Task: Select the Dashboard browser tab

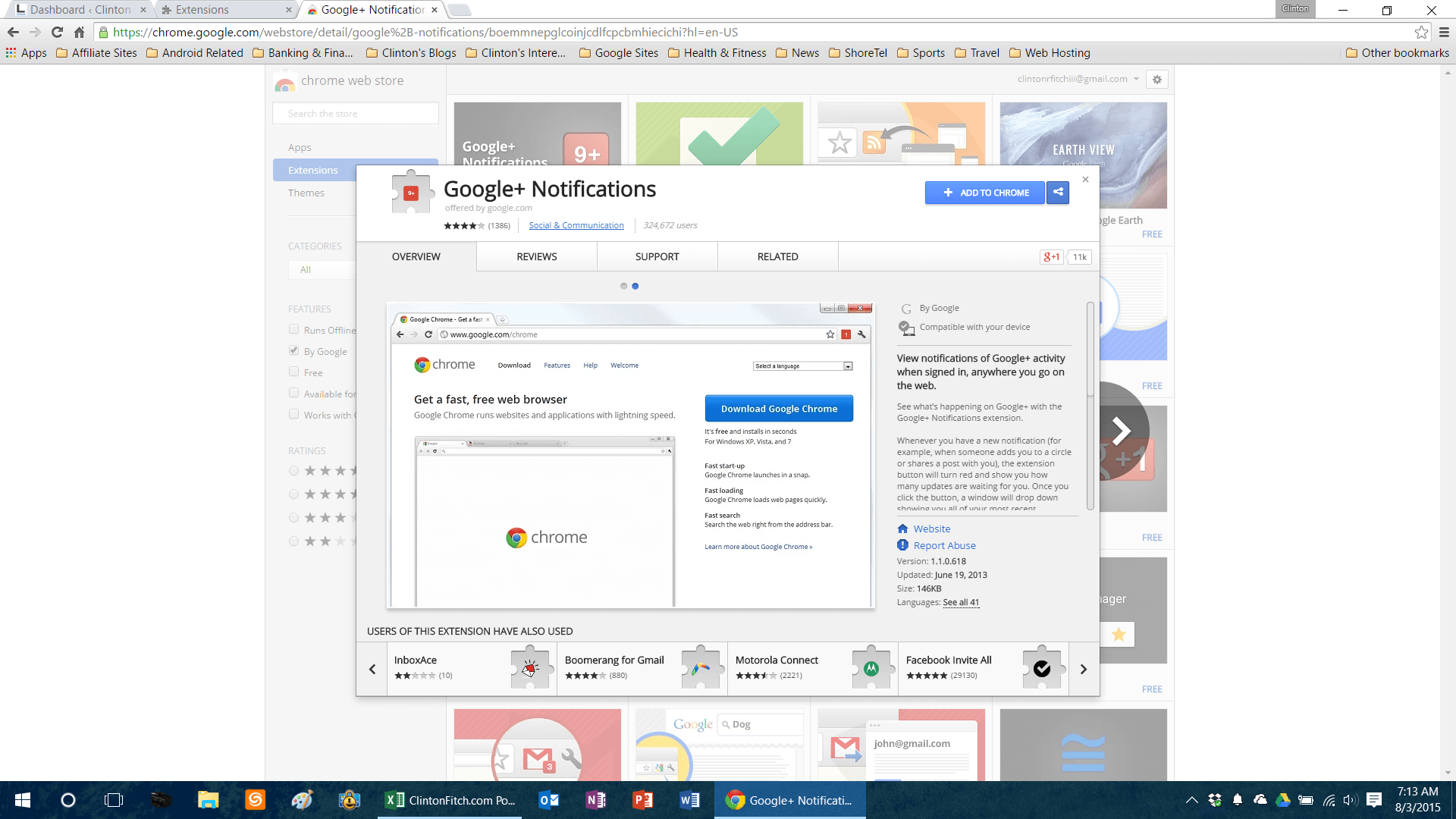Action: [x=80, y=10]
